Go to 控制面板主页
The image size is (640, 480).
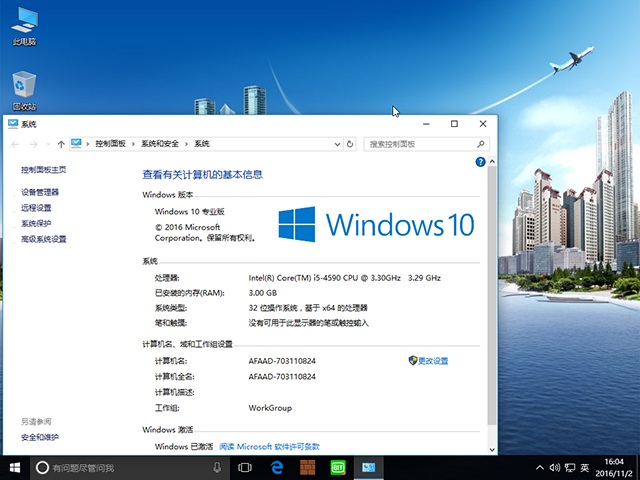tap(44, 170)
